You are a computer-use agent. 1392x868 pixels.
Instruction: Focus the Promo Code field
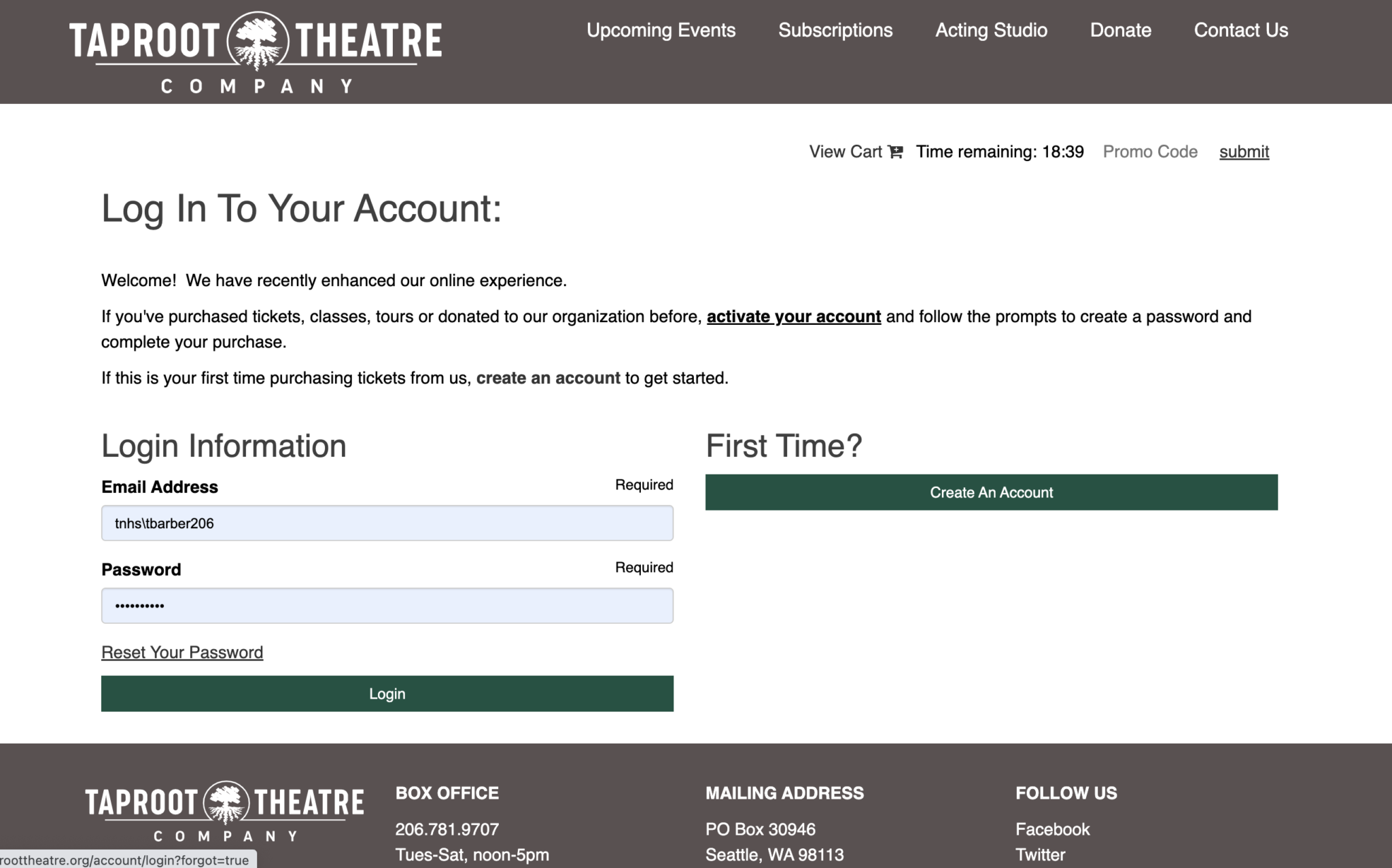(x=1150, y=152)
